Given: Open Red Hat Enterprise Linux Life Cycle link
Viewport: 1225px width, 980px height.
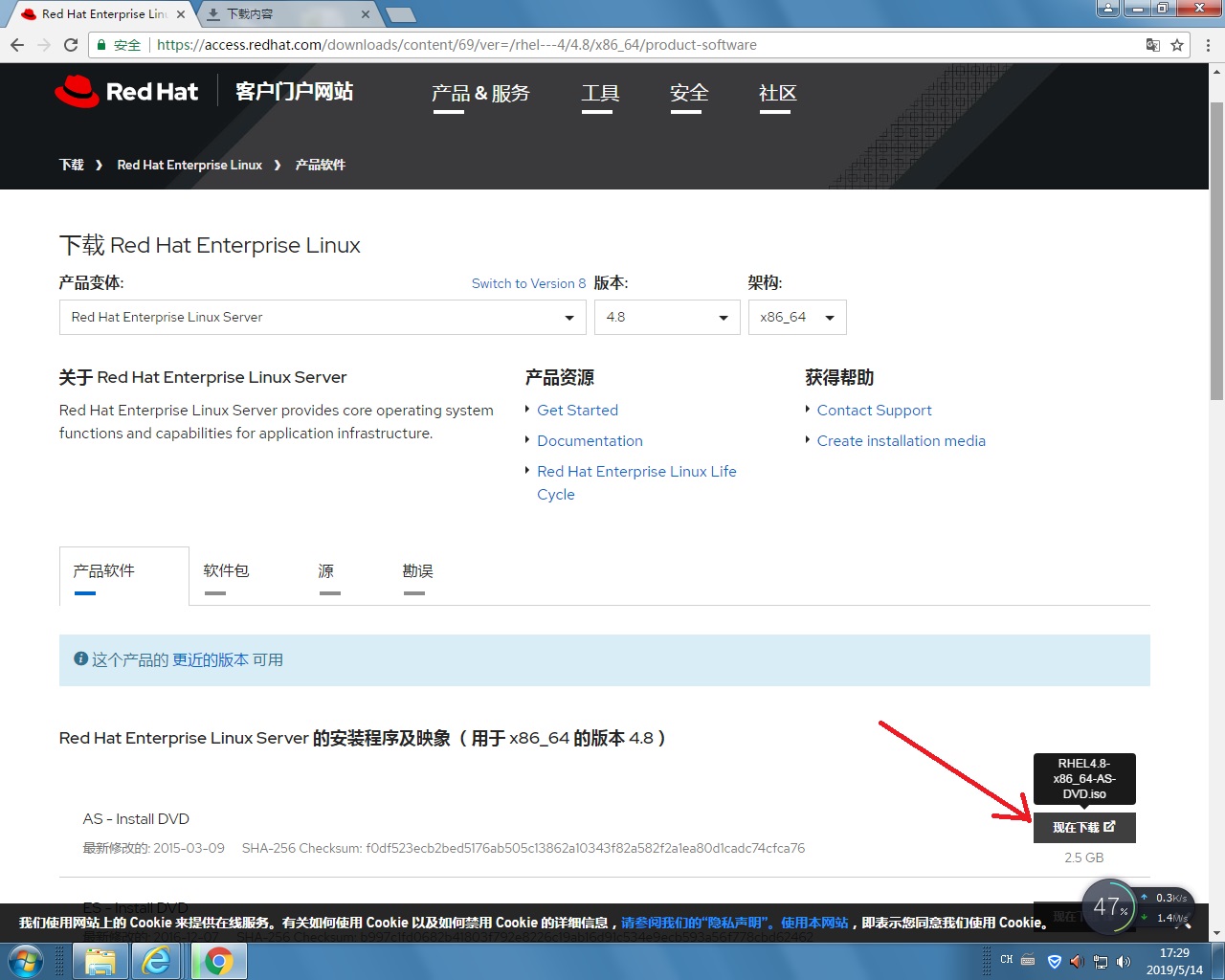Looking at the screenshot, I should click(x=636, y=482).
